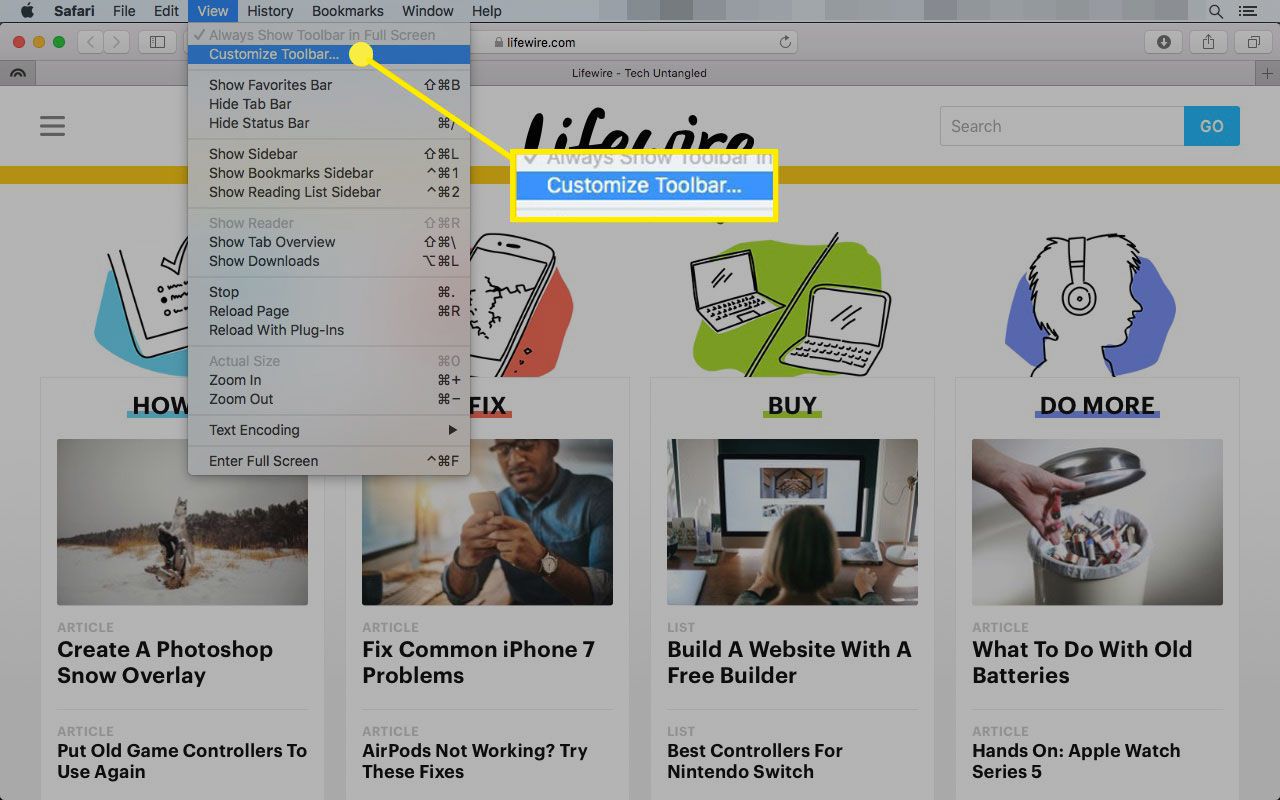Open the Apple menu

(x=27, y=11)
